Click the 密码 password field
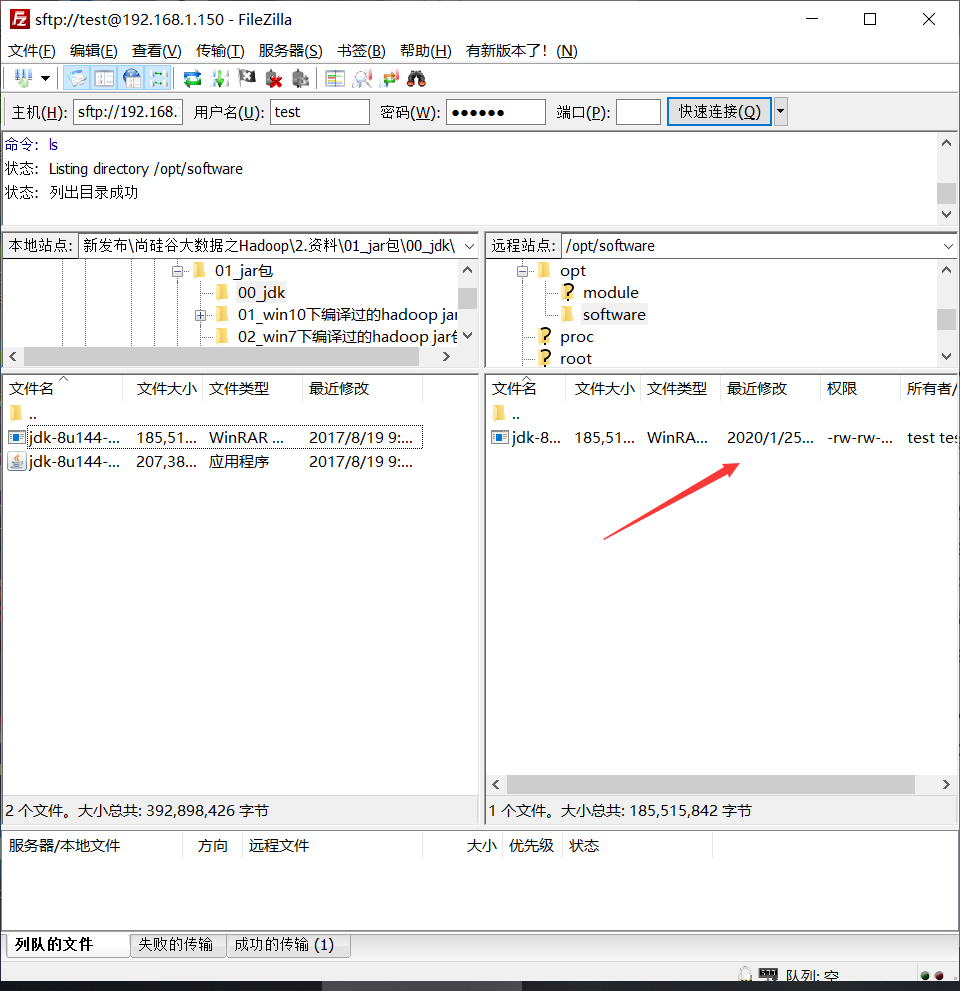Viewport: 960px width, 991px height. click(496, 112)
